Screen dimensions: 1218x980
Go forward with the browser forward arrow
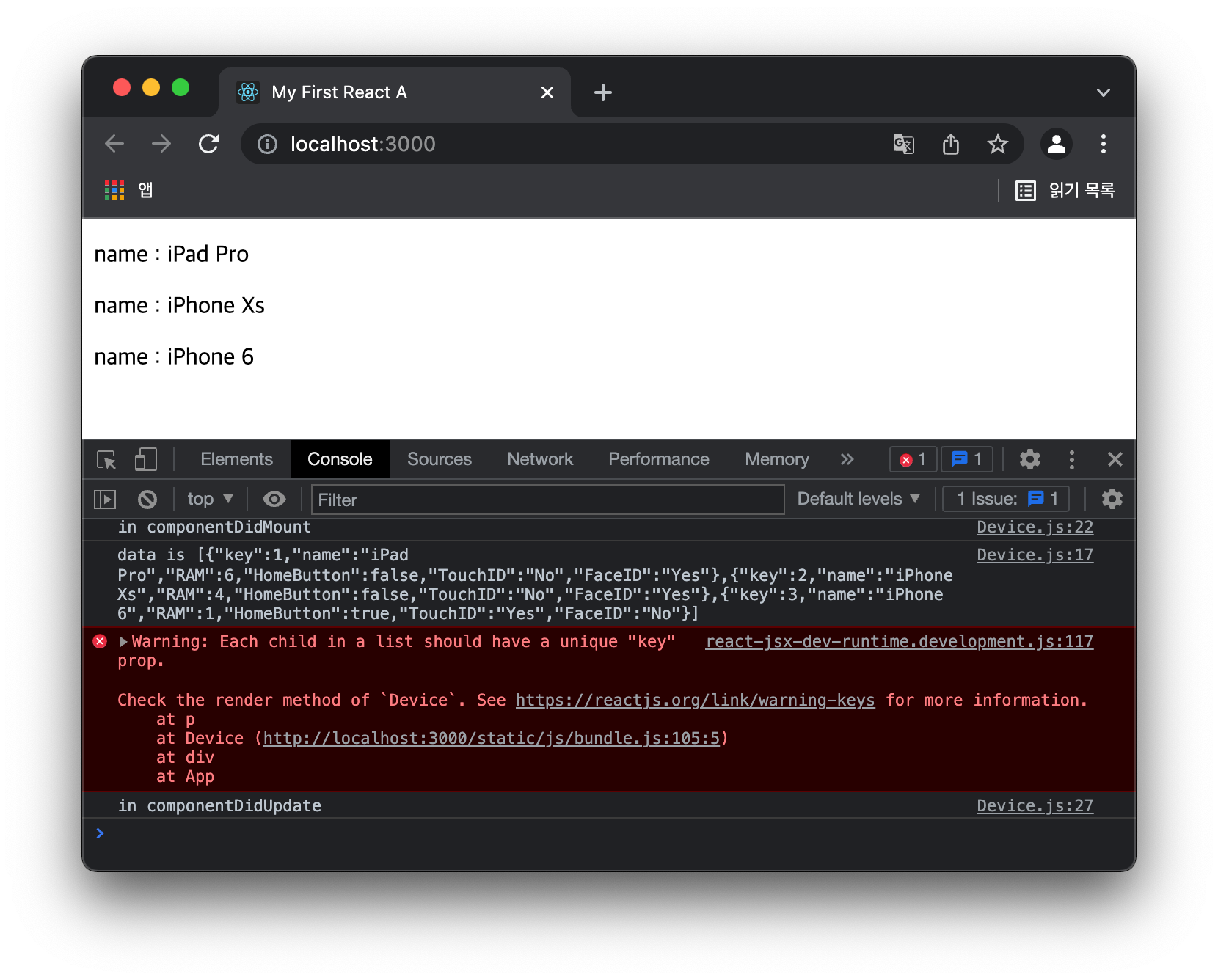[x=161, y=144]
